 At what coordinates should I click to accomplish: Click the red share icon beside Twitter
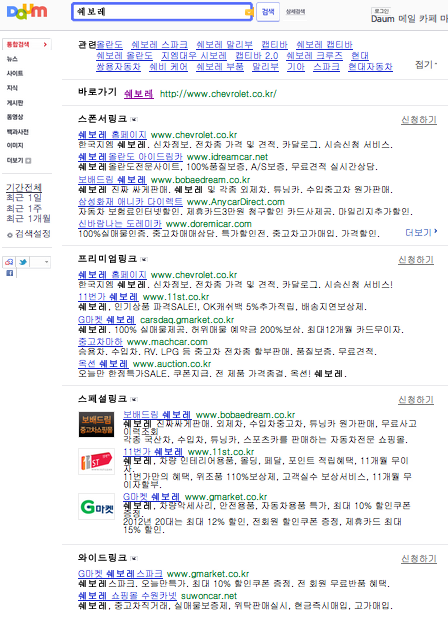pos(9,262)
